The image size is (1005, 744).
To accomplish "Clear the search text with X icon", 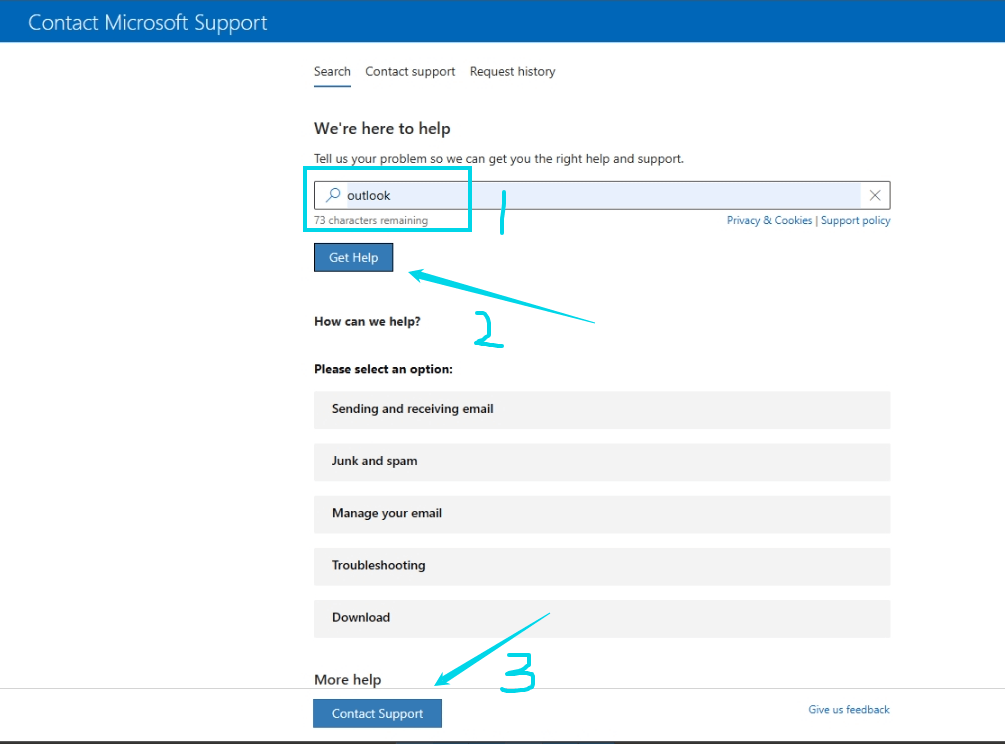I will point(875,195).
